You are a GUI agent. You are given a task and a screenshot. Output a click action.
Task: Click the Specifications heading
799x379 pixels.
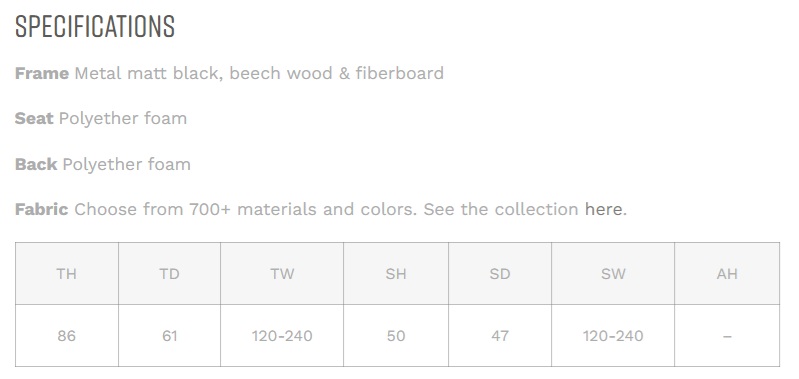95,26
